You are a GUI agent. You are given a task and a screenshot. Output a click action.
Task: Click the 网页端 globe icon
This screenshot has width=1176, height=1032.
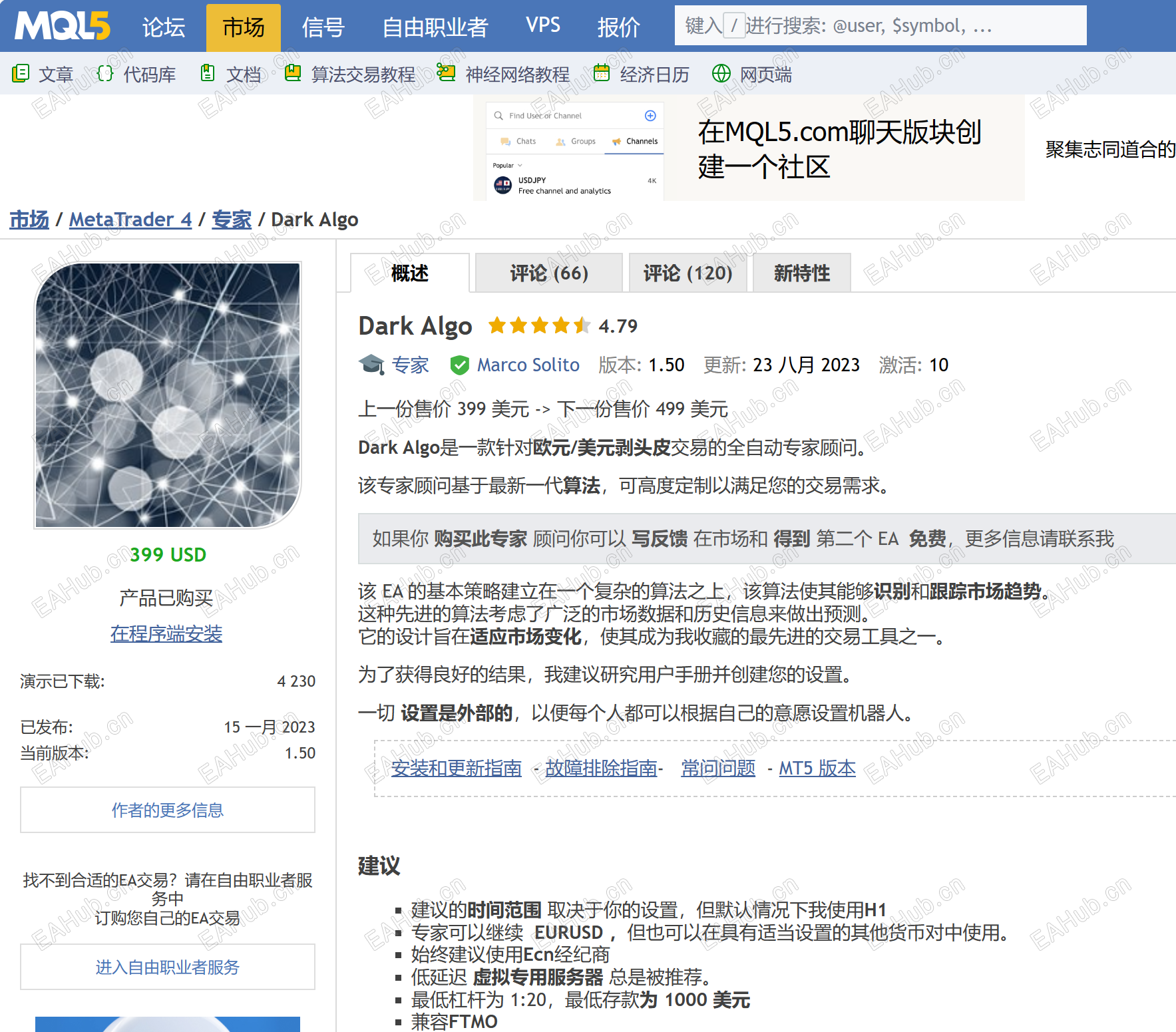click(721, 73)
